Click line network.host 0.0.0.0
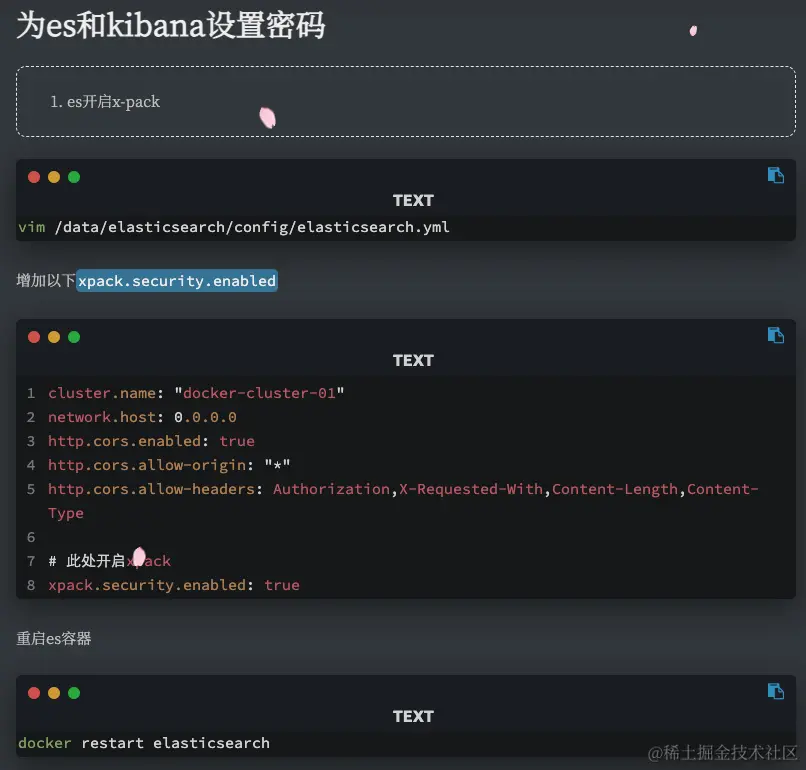The height and width of the screenshot is (770, 806). point(142,417)
